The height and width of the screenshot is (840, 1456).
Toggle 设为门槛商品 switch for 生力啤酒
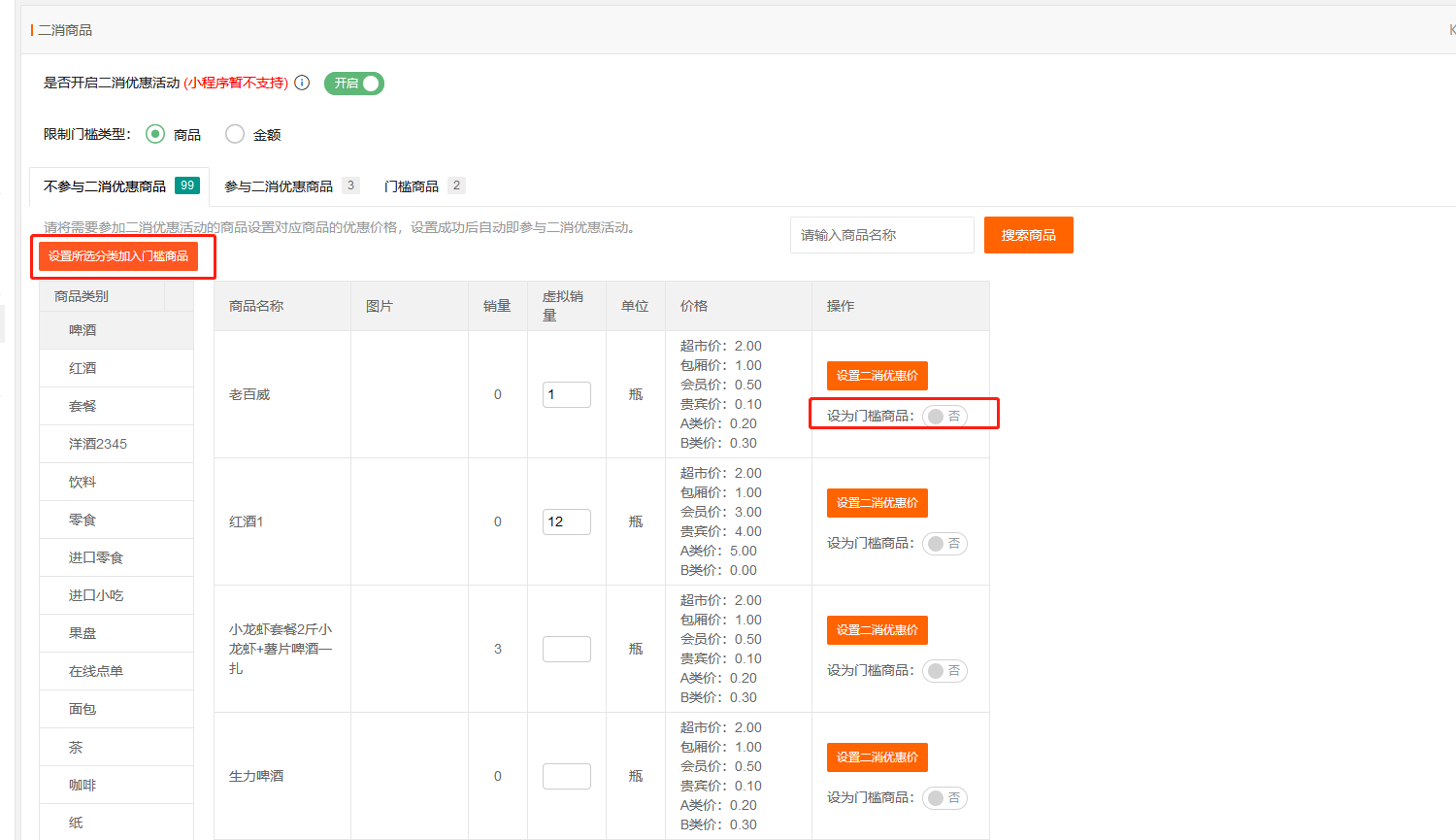coord(944,797)
